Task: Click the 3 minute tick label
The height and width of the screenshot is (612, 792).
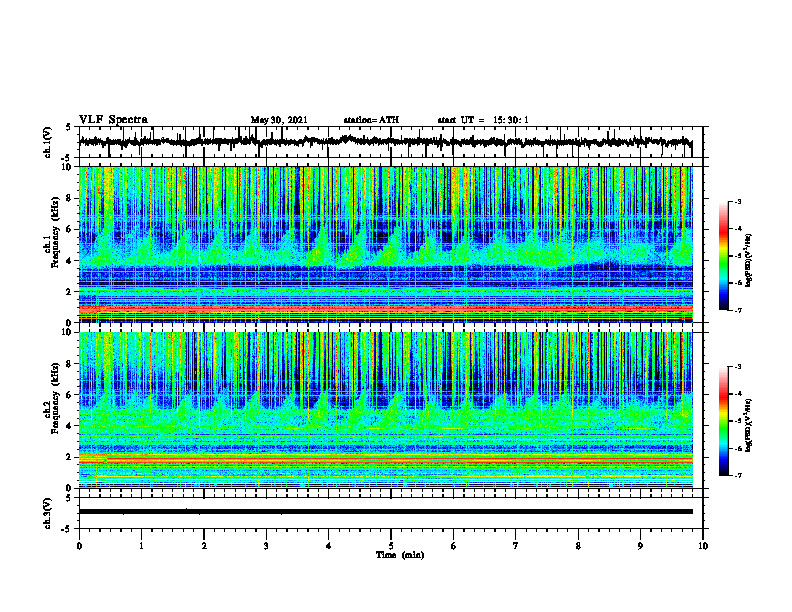Action: click(x=266, y=546)
